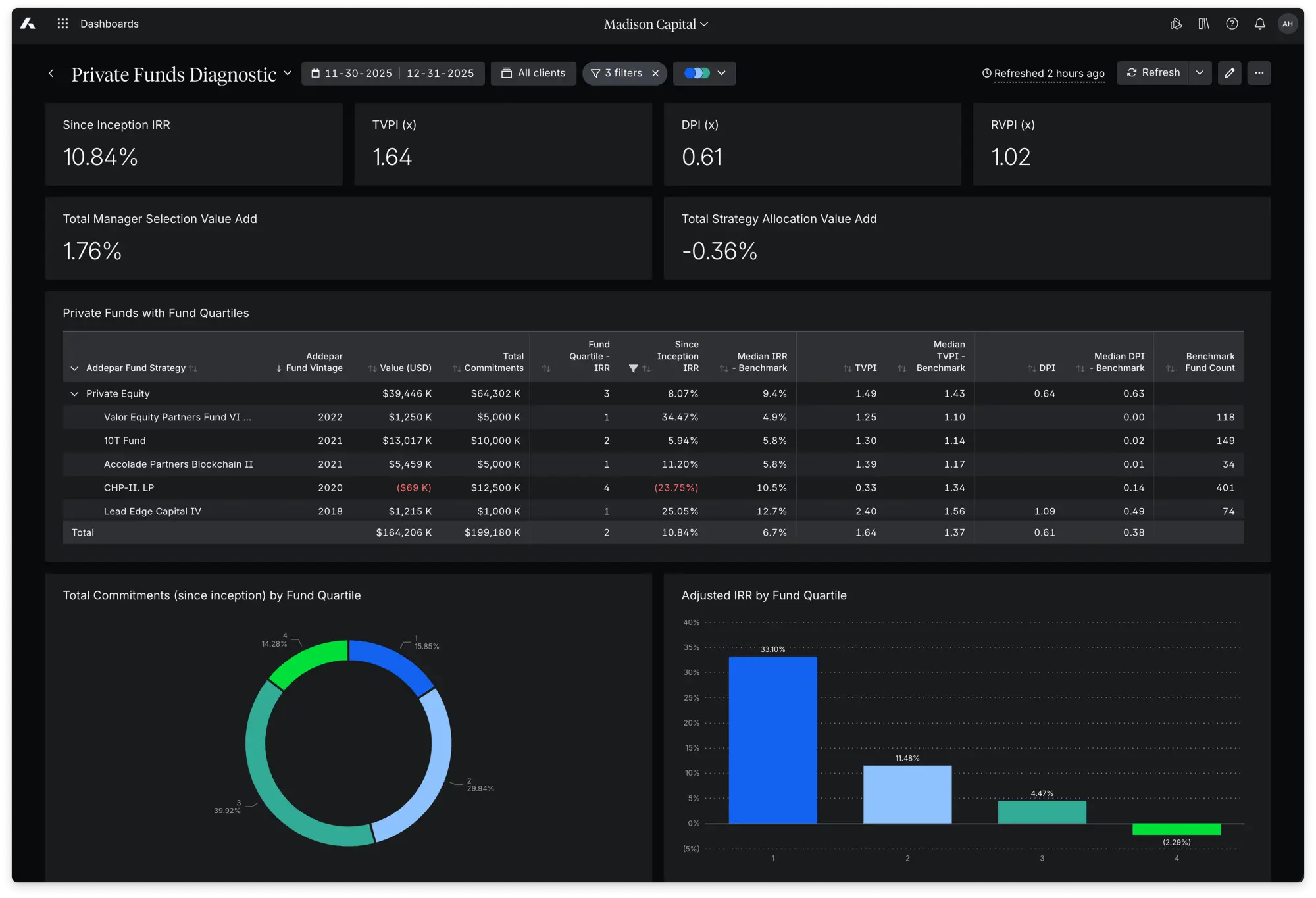1316x898 pixels.
Task: Sort by Addepar Fund Strategy column
Action: (193, 368)
